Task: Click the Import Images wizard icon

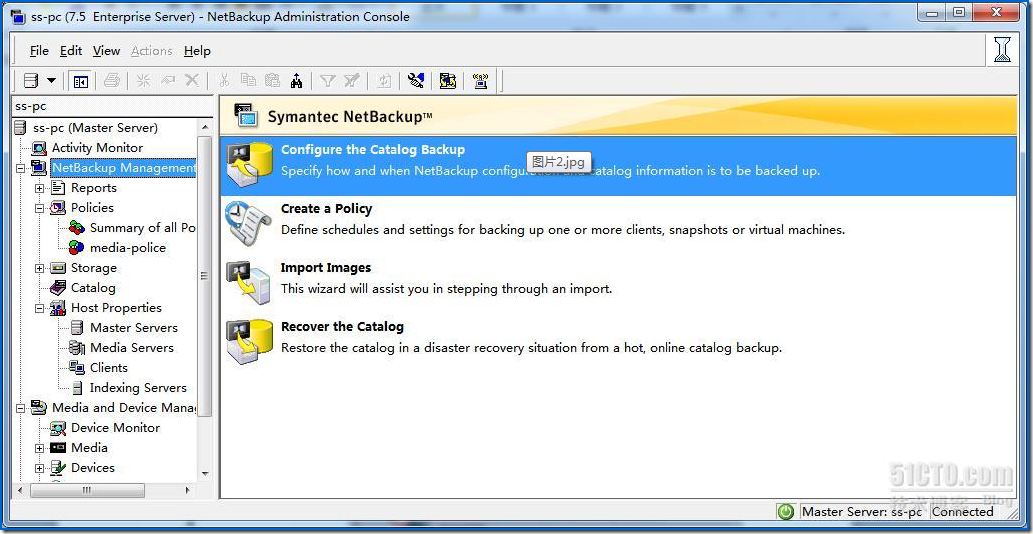Action: point(248,281)
